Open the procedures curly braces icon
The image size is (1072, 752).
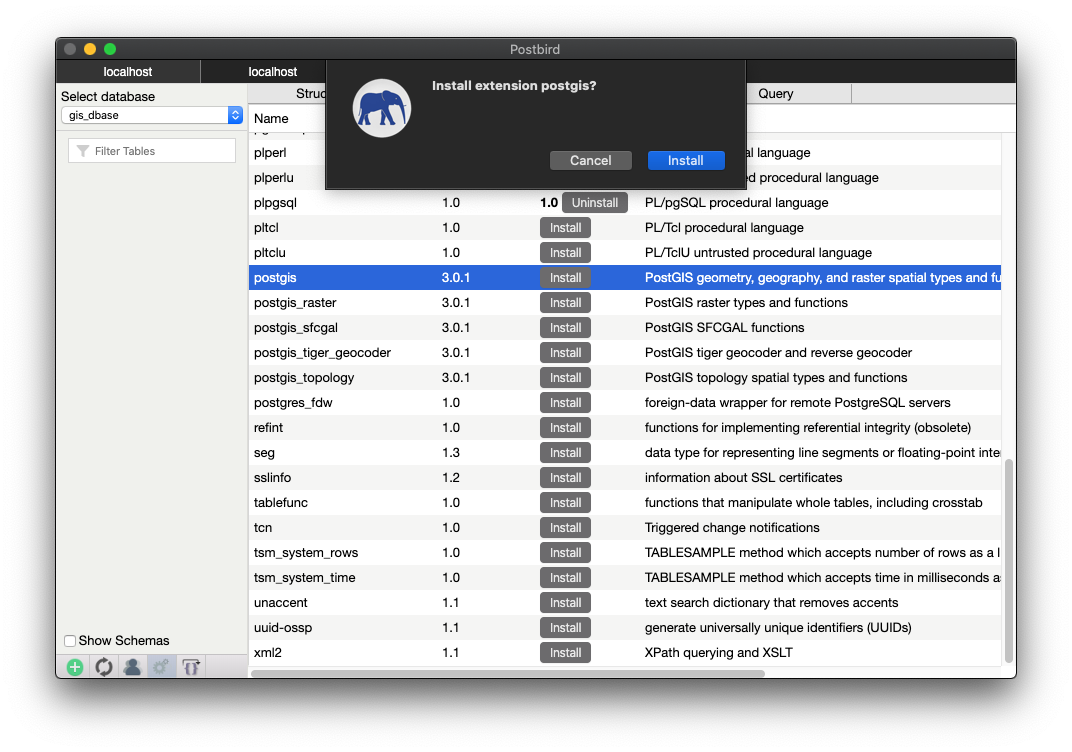pos(191,667)
